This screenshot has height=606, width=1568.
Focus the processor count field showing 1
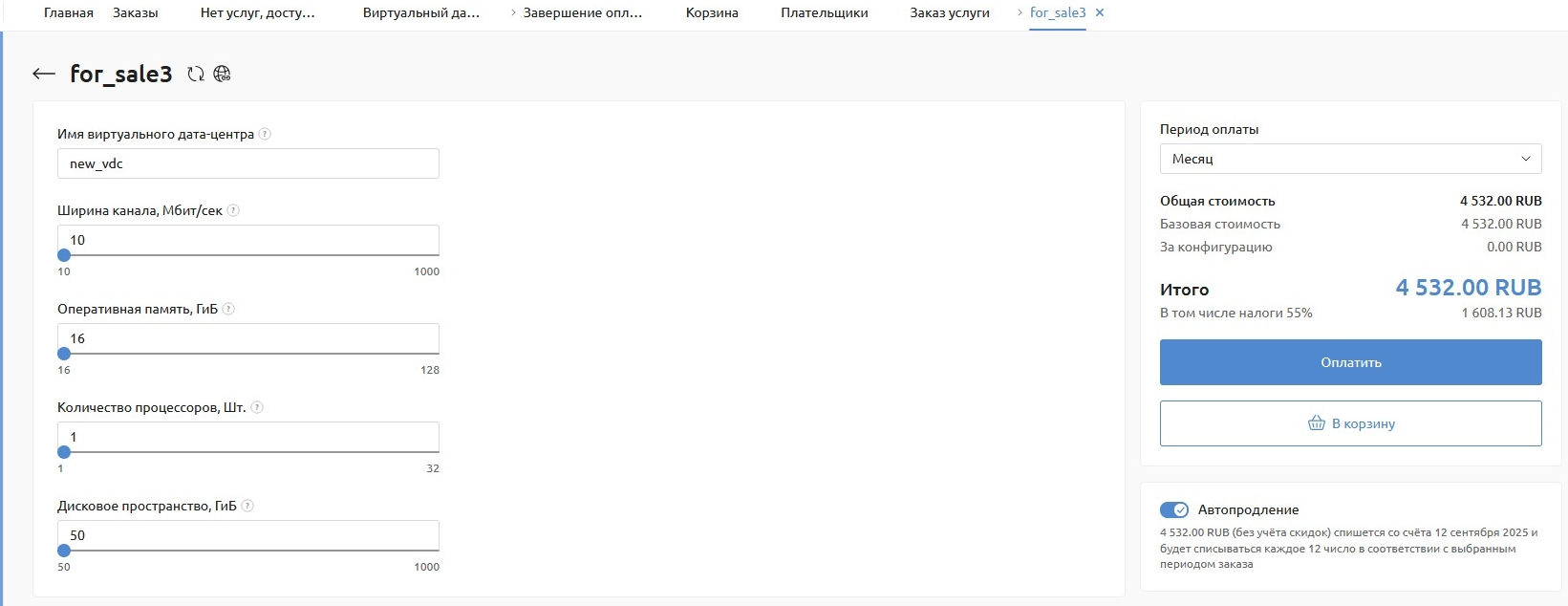[x=248, y=437]
